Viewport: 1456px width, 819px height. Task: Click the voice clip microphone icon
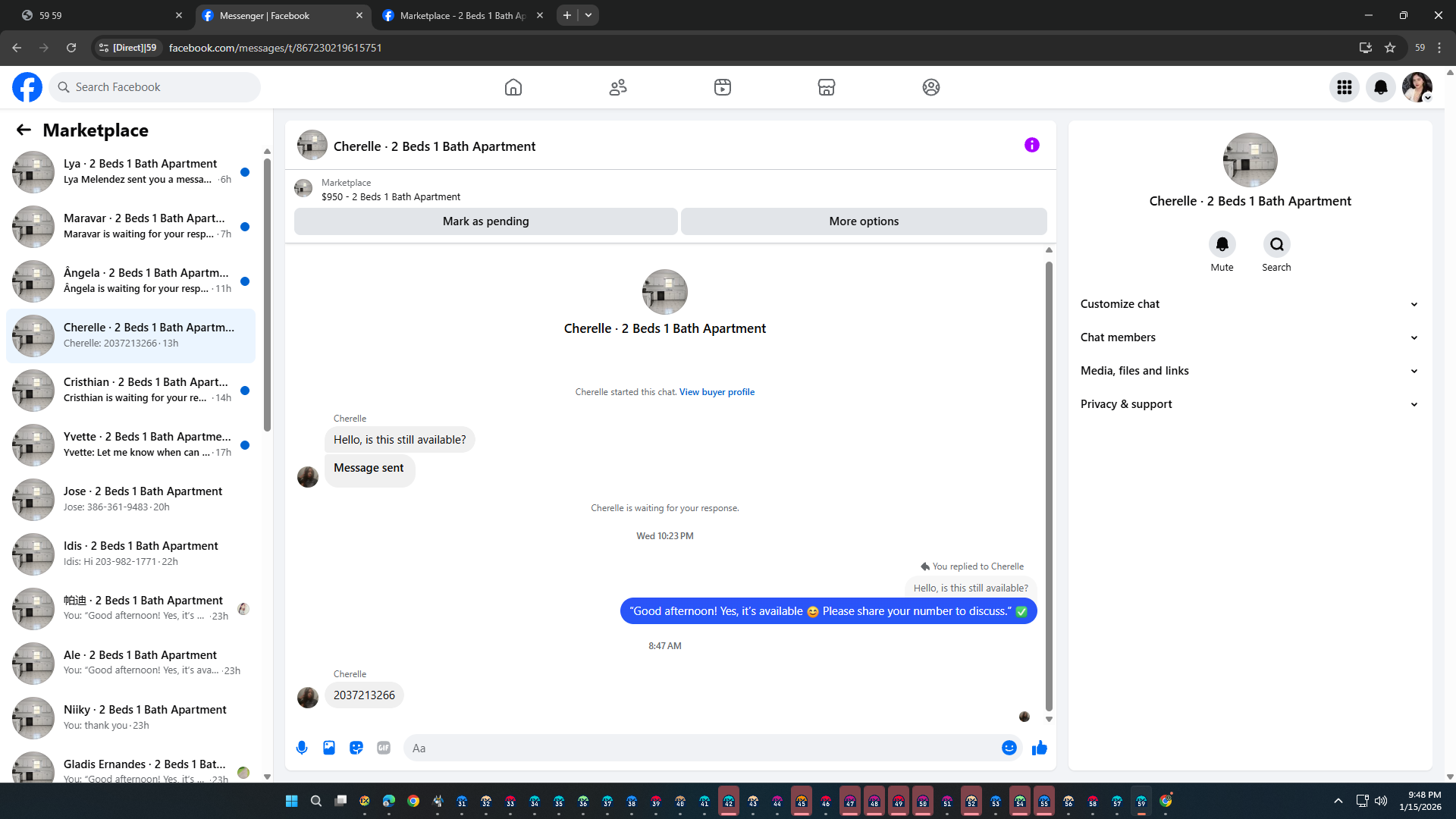[302, 748]
